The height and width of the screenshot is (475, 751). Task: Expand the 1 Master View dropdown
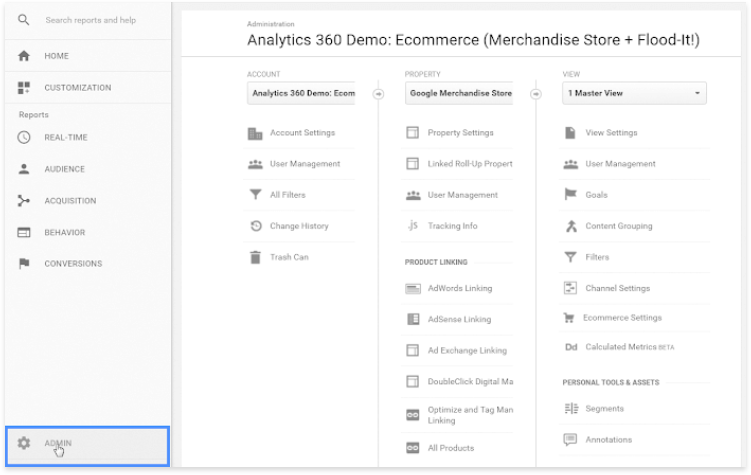[x=634, y=94]
